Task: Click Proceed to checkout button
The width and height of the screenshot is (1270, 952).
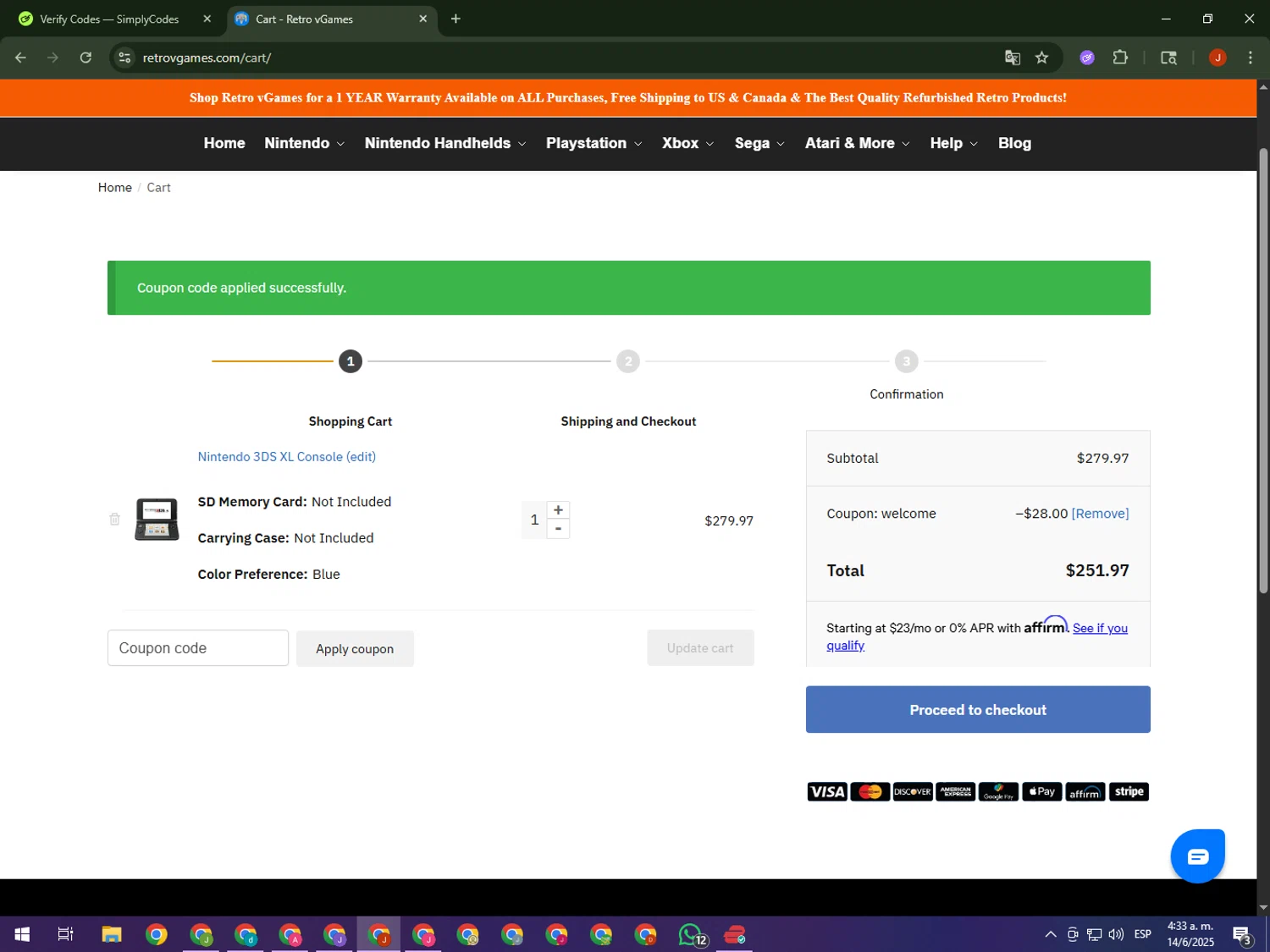Action: coord(978,710)
